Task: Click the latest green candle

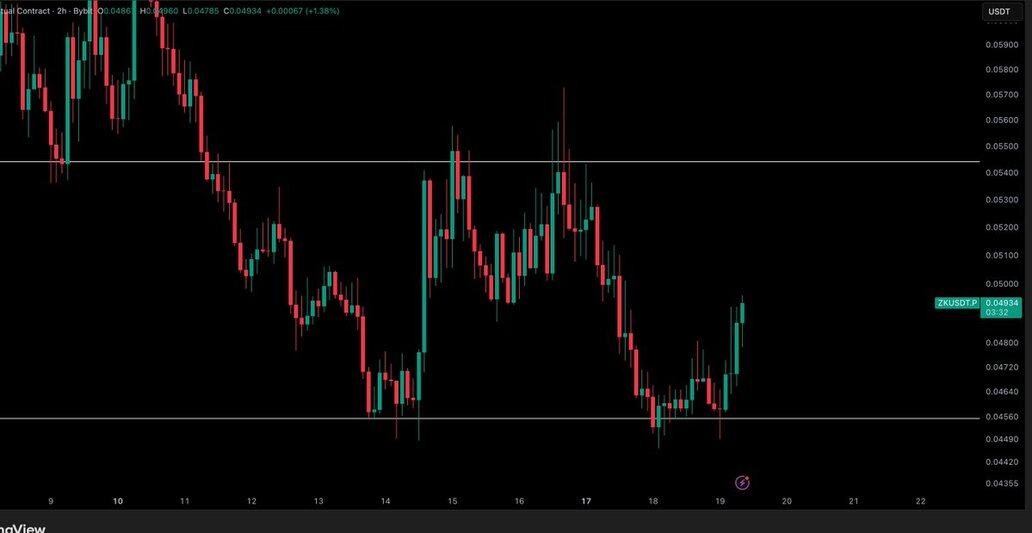Action: [x=743, y=313]
